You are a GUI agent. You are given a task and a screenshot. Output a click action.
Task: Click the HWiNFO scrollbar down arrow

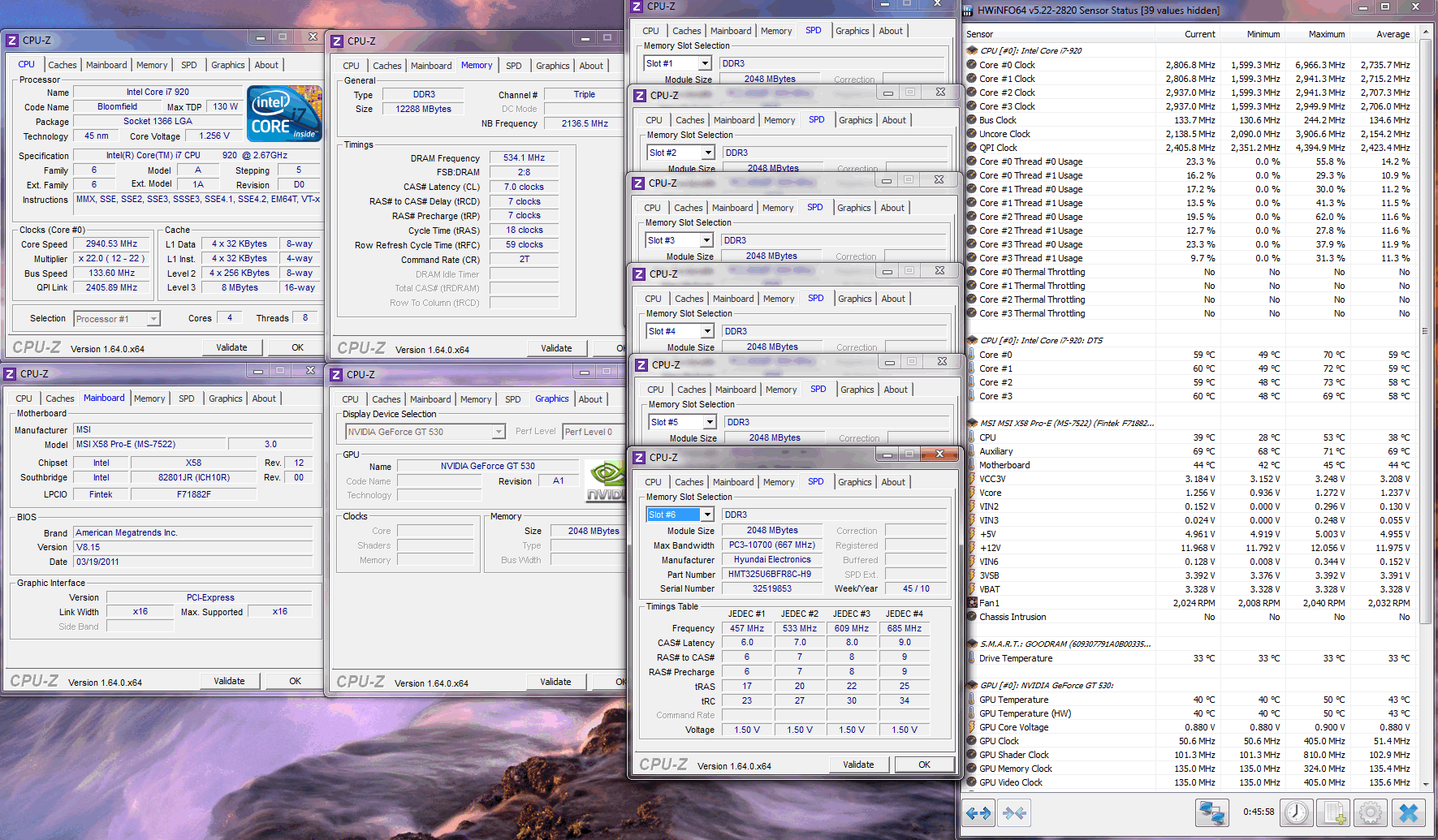1426,784
